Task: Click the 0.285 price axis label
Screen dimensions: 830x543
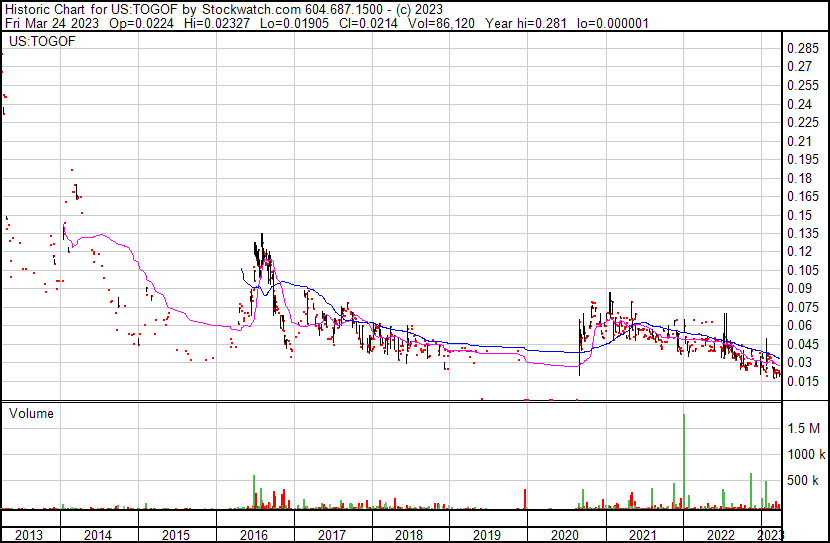Action: point(804,49)
